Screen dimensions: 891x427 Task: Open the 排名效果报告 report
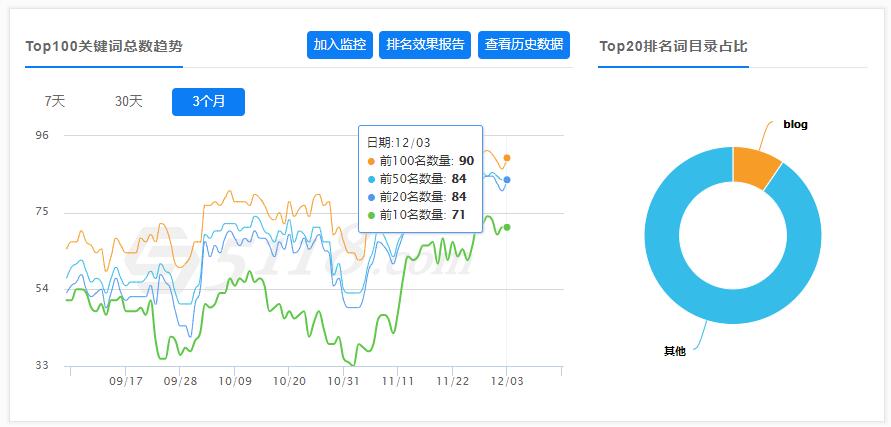click(x=425, y=45)
